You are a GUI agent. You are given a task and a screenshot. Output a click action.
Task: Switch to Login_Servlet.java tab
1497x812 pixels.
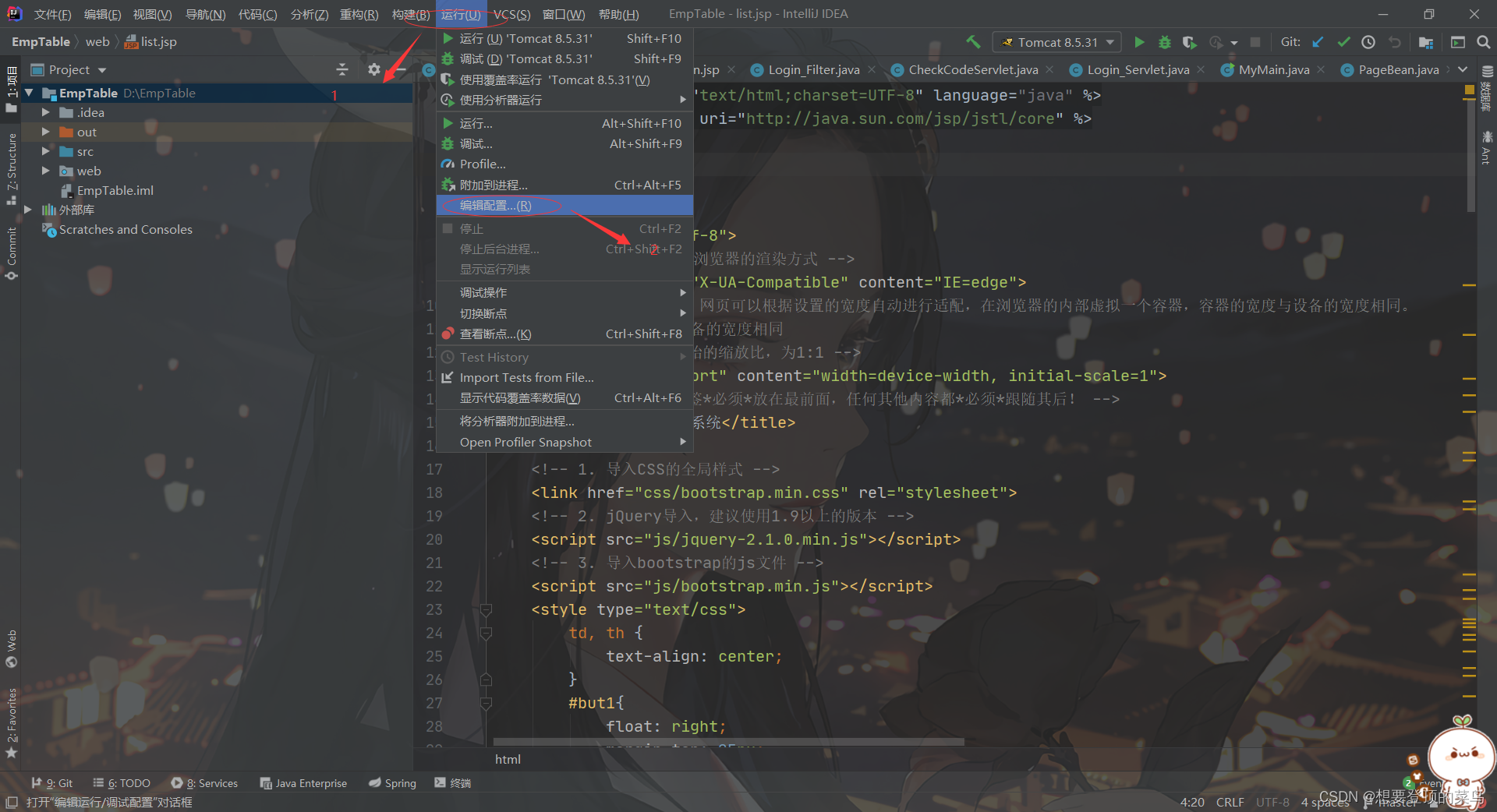[x=1138, y=70]
